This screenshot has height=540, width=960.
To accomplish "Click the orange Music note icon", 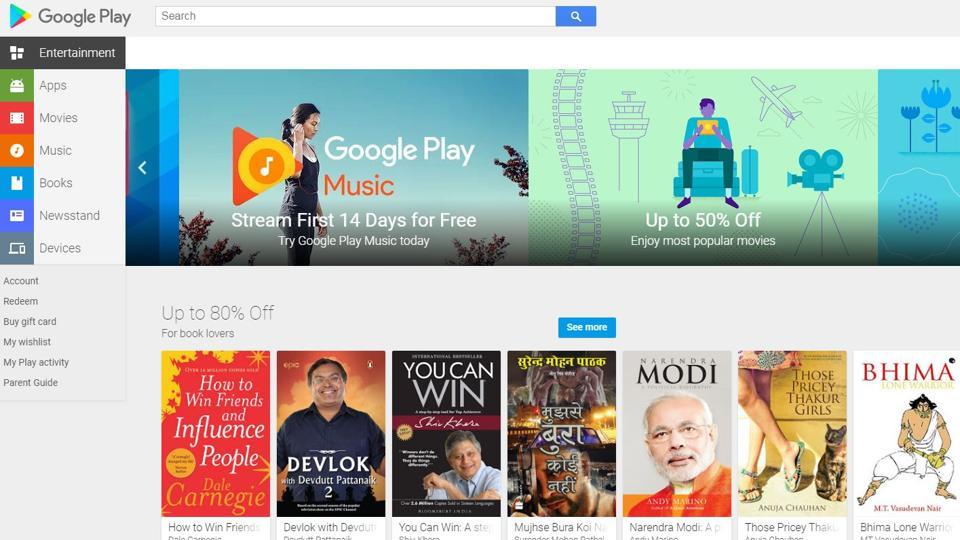I will coord(17,150).
